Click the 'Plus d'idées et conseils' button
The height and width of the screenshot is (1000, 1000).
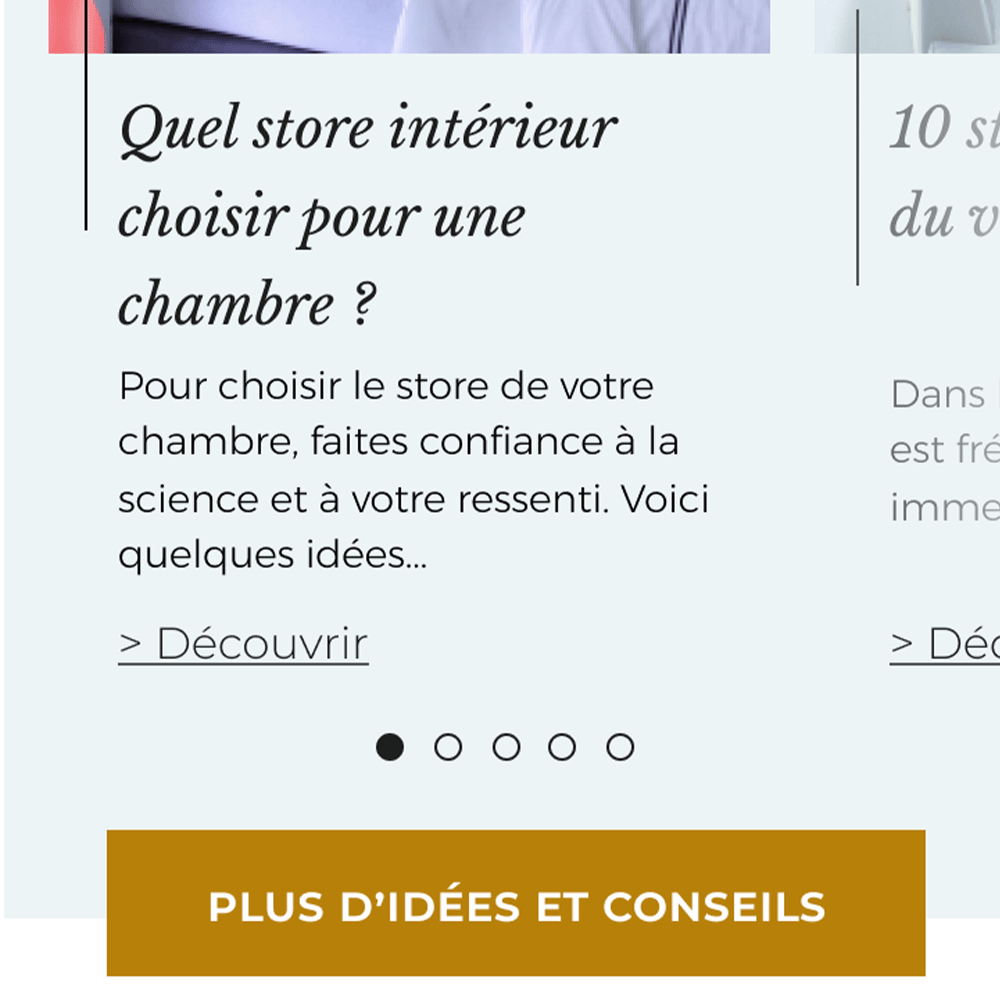click(x=516, y=903)
